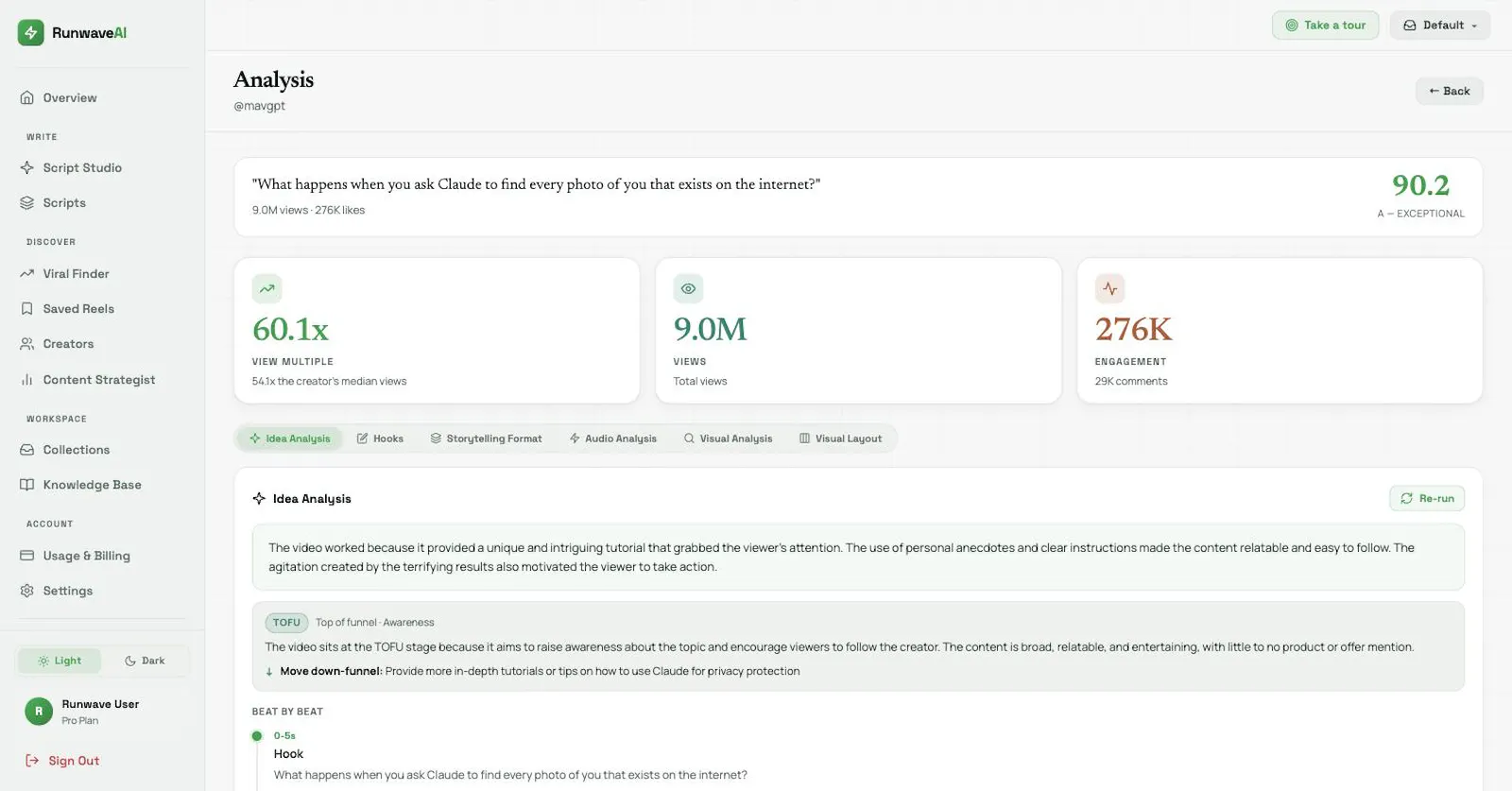Viewport: 1512px width, 791px height.
Task: Click the Usage & Billing card icon
Action: [27, 556]
